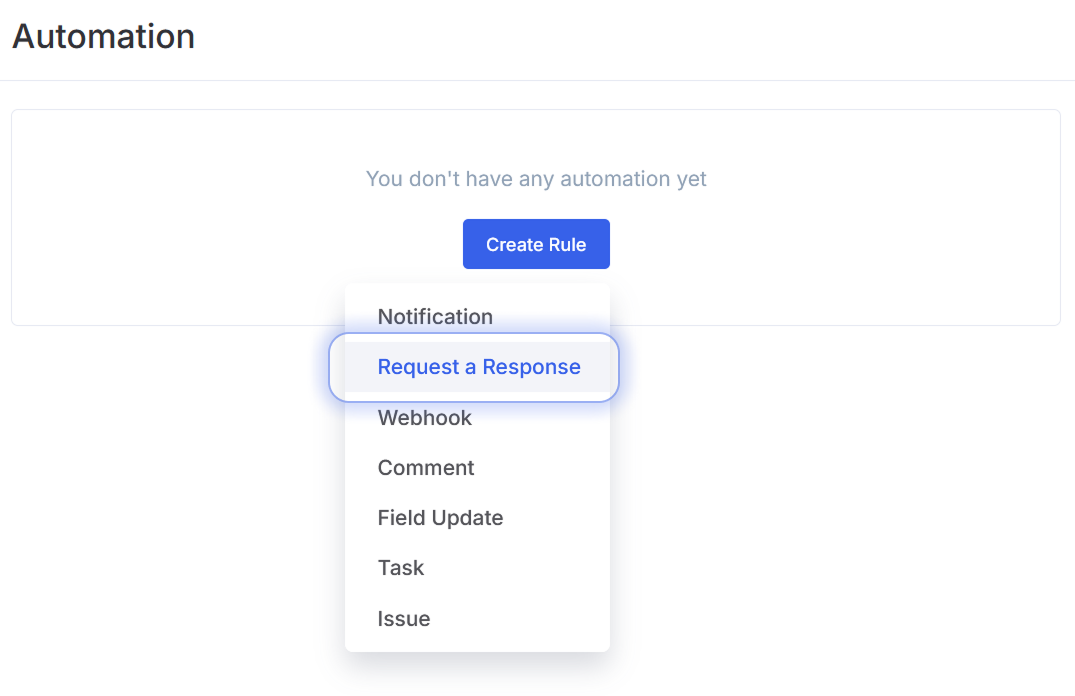Select Task in the rule dropdown
This screenshot has height=696, width=1075.
tap(401, 568)
